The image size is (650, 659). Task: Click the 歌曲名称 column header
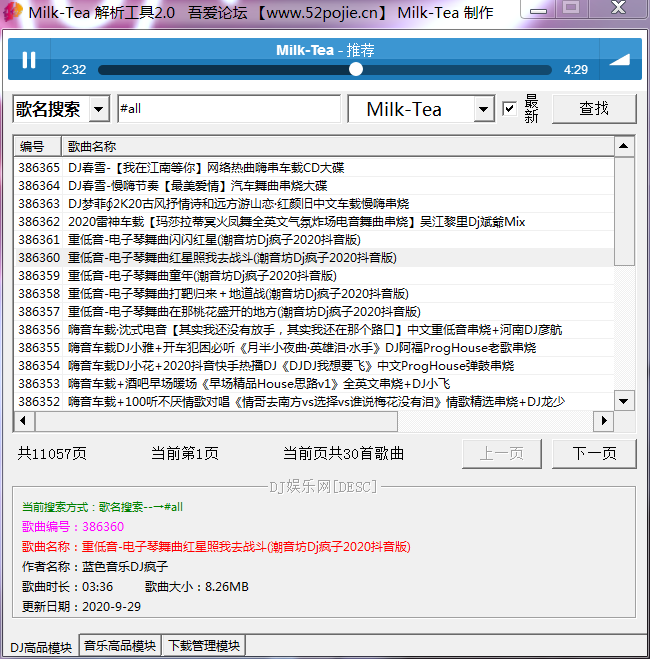click(337, 147)
